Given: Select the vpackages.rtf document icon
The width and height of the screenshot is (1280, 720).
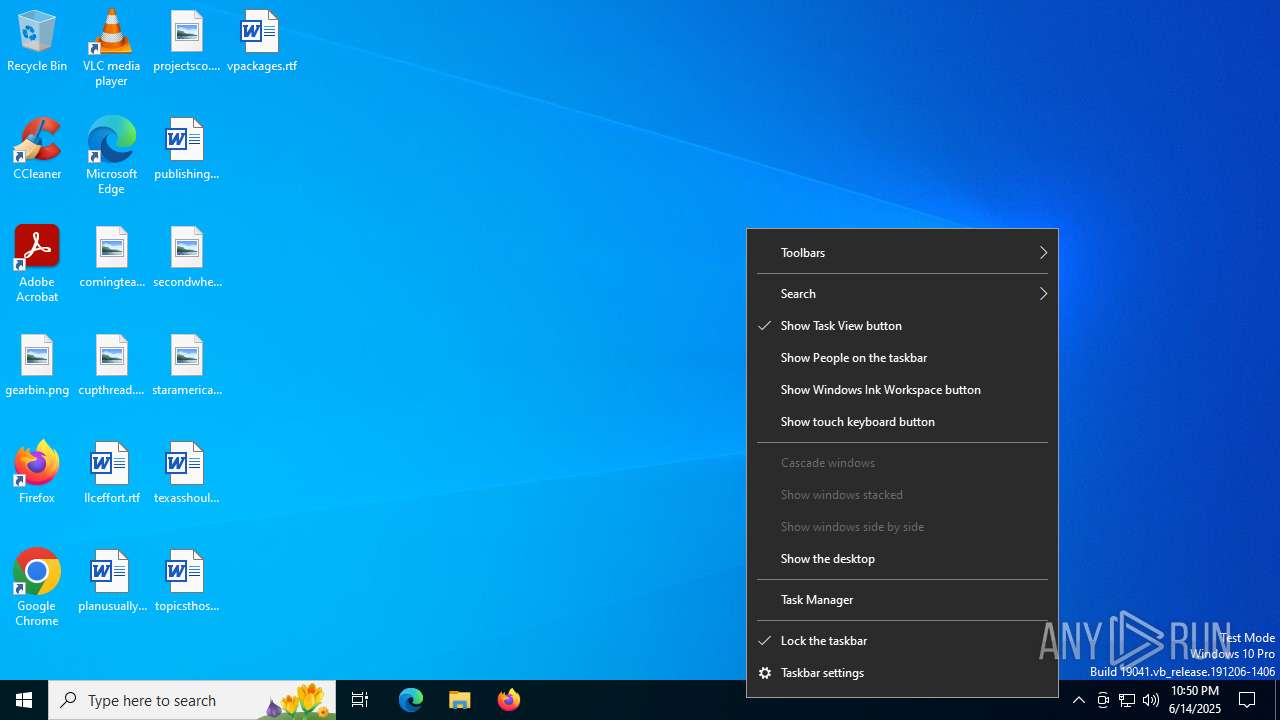Looking at the screenshot, I should (261, 42).
